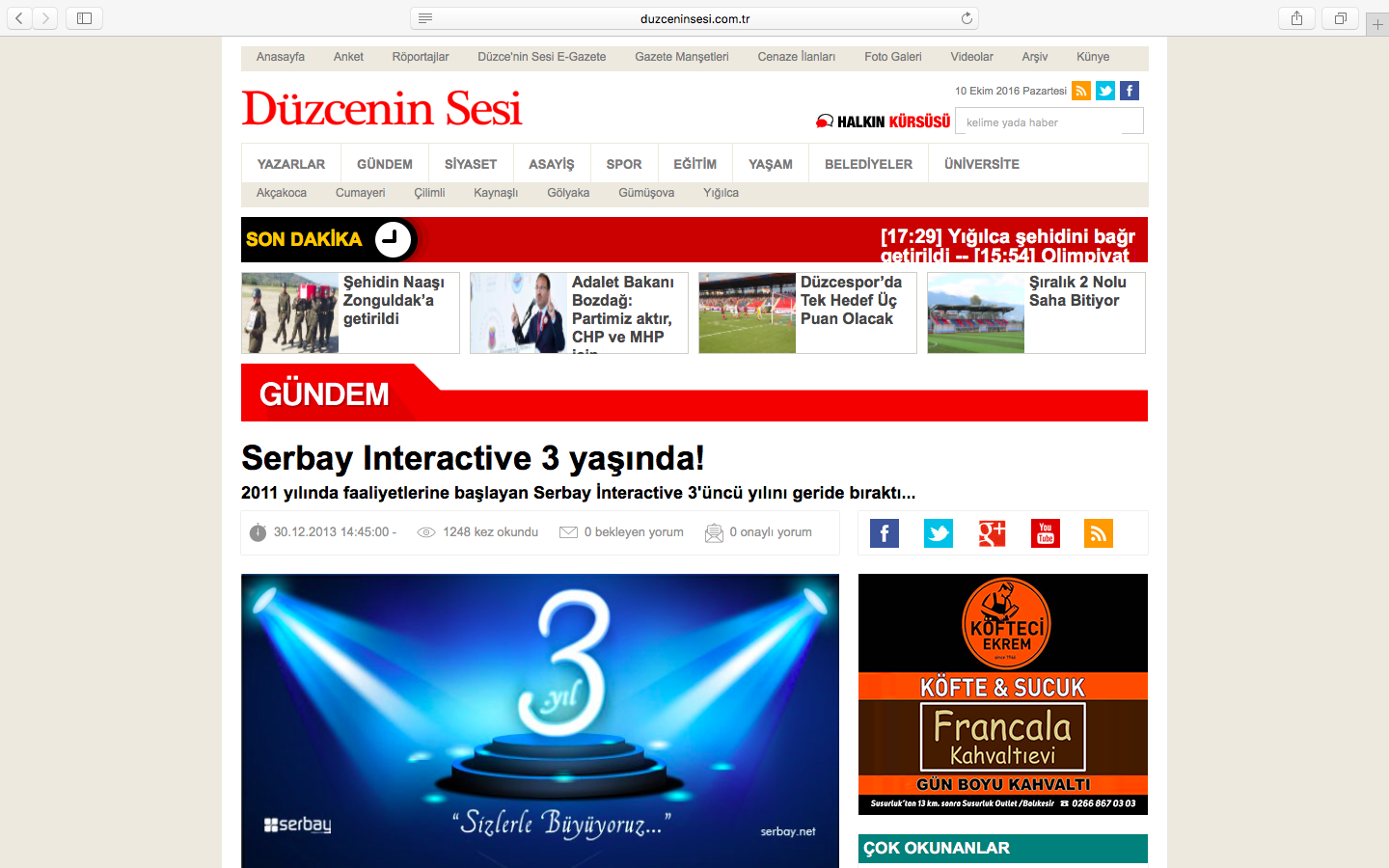The width and height of the screenshot is (1389, 868).
Task: Open Anasayfa in the top menu
Action: pos(281,57)
